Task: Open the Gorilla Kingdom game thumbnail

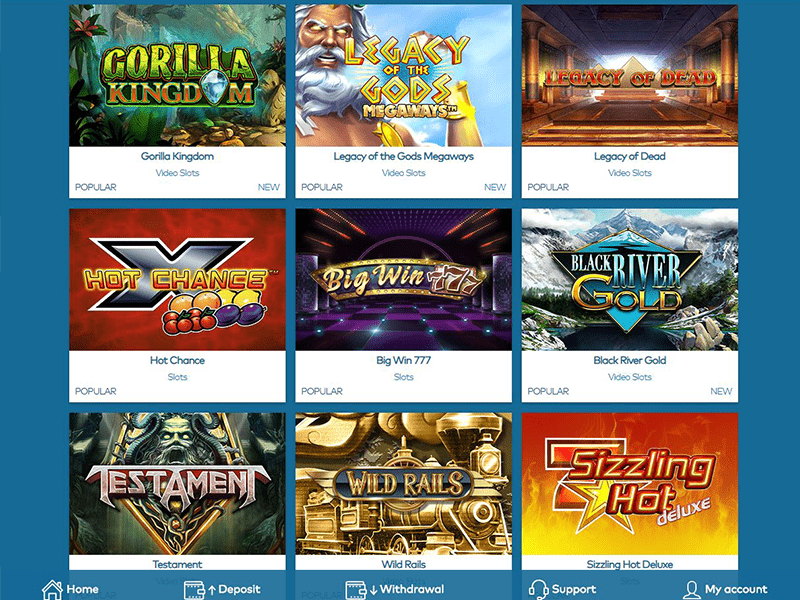Action: click(178, 76)
